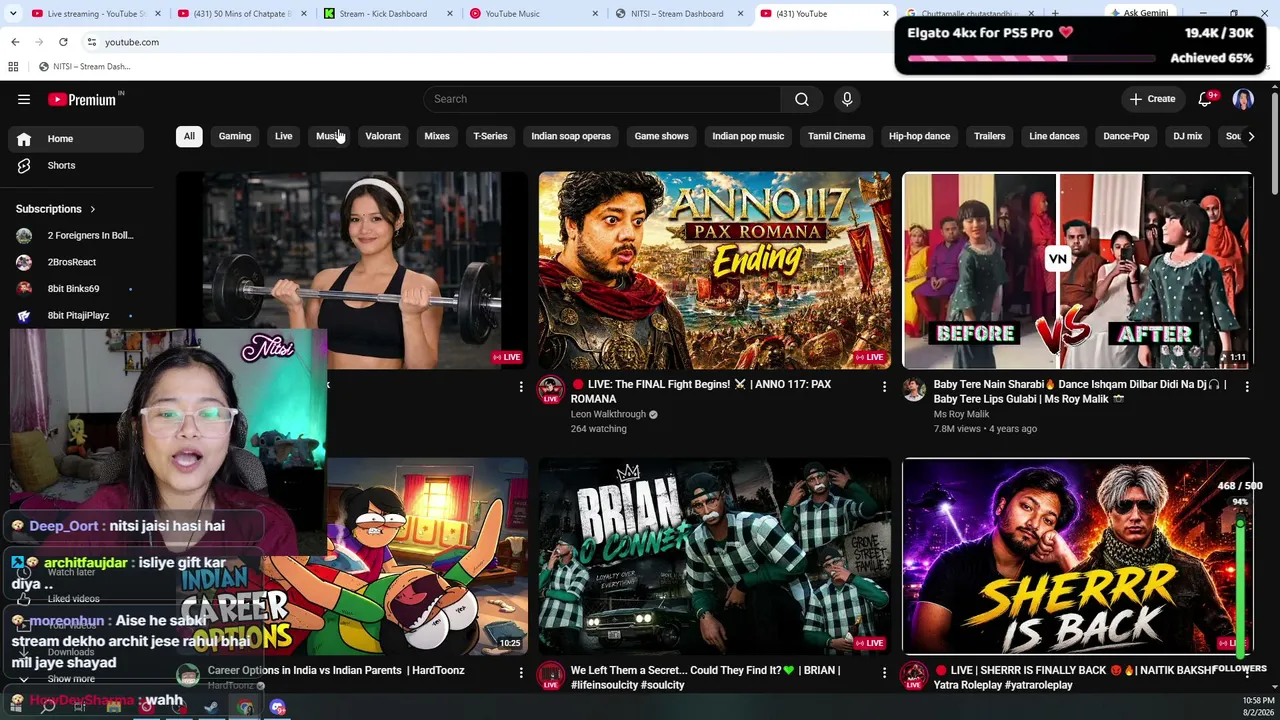Play the SHERRR IS BACK thumbnail

coord(1078,556)
